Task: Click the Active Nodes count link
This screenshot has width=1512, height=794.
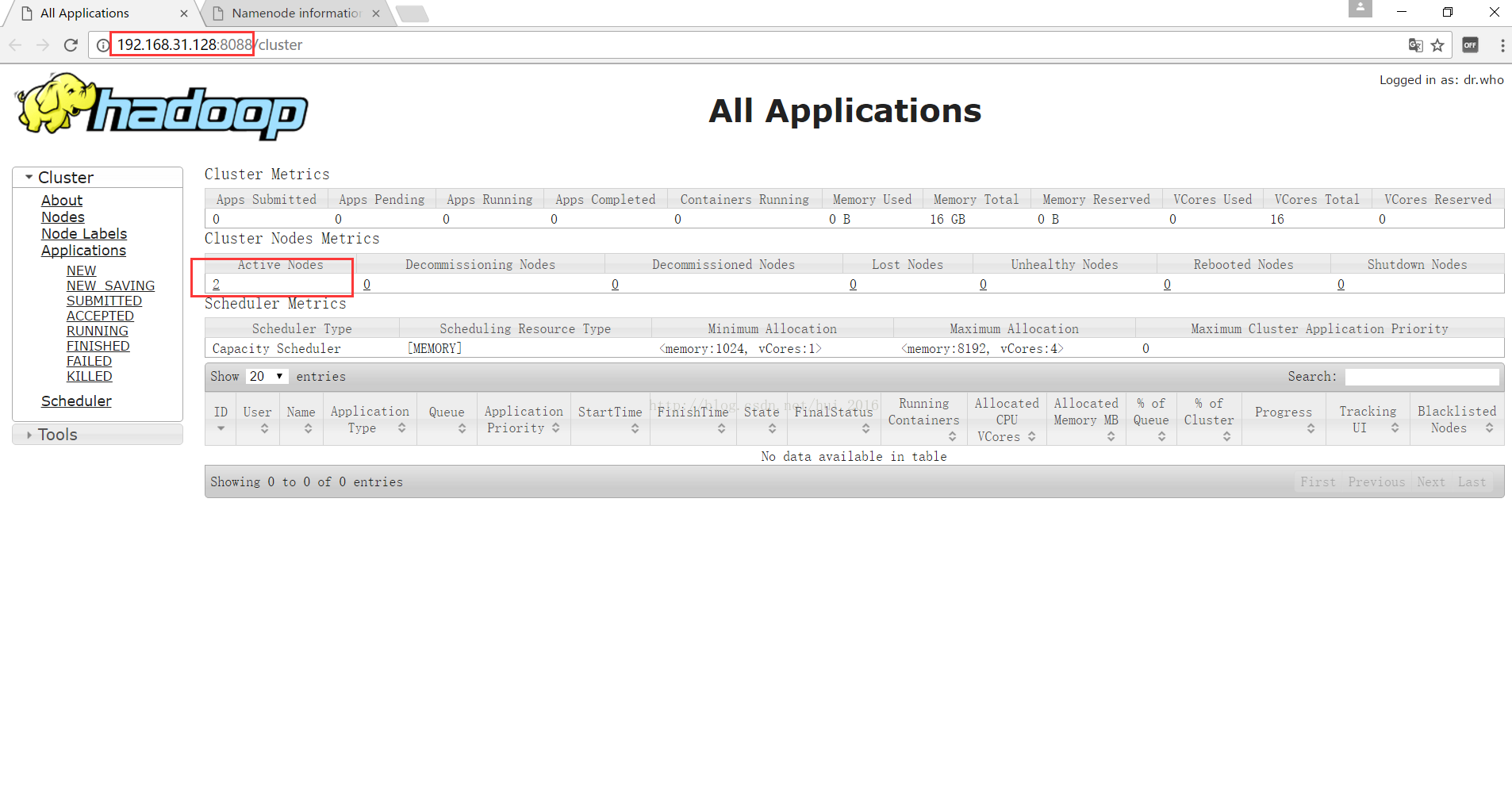Action: [216, 284]
